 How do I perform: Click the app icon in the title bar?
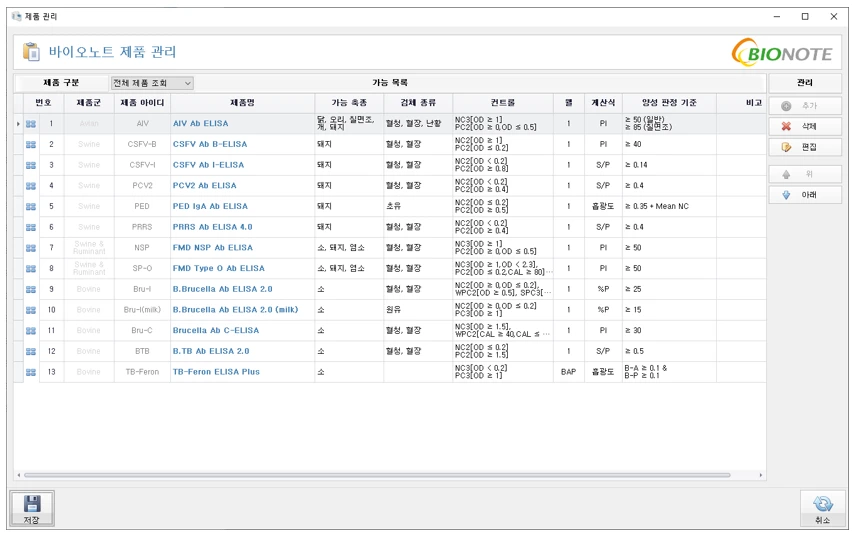point(16,16)
